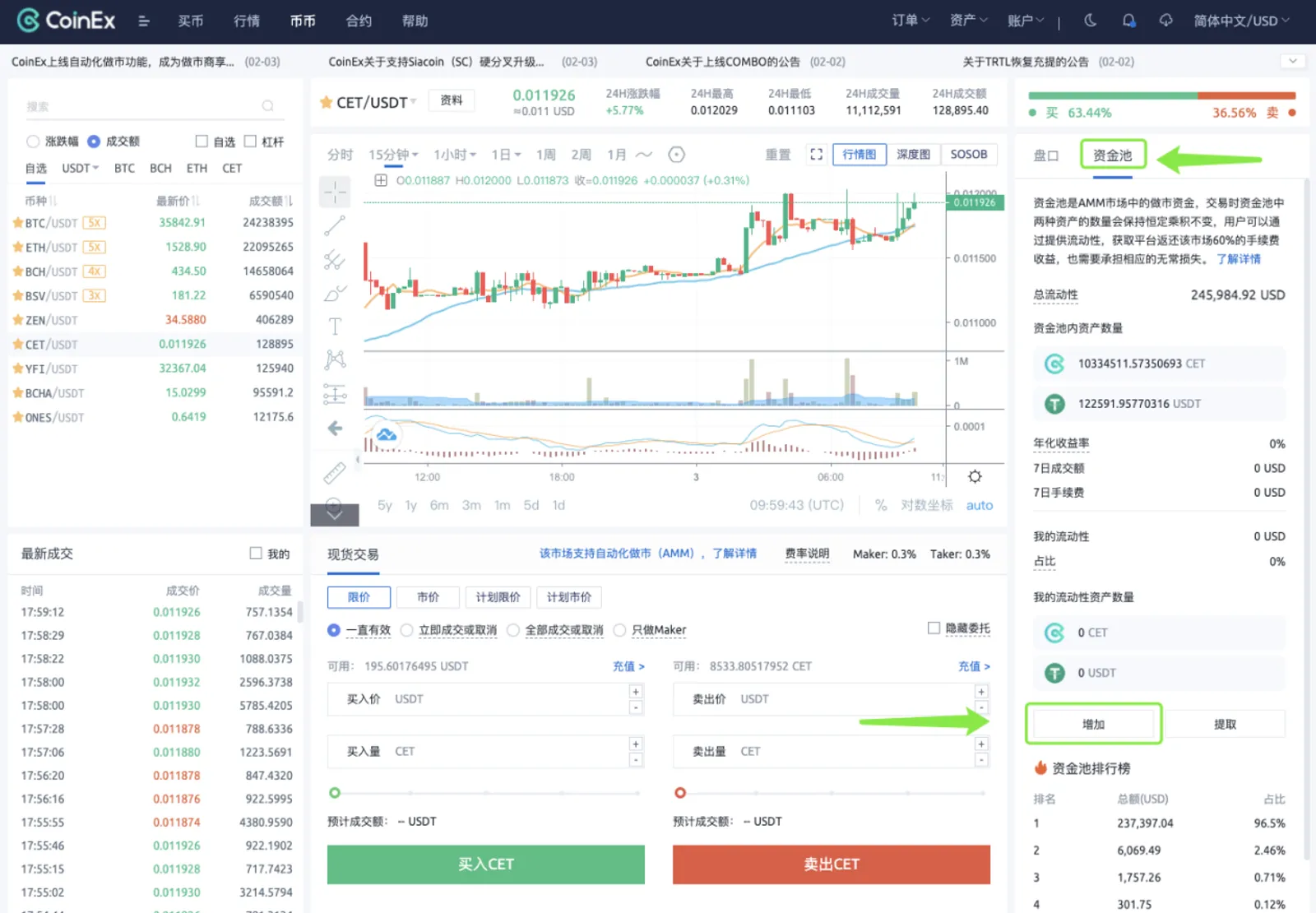Open 资料 info button

(x=452, y=100)
